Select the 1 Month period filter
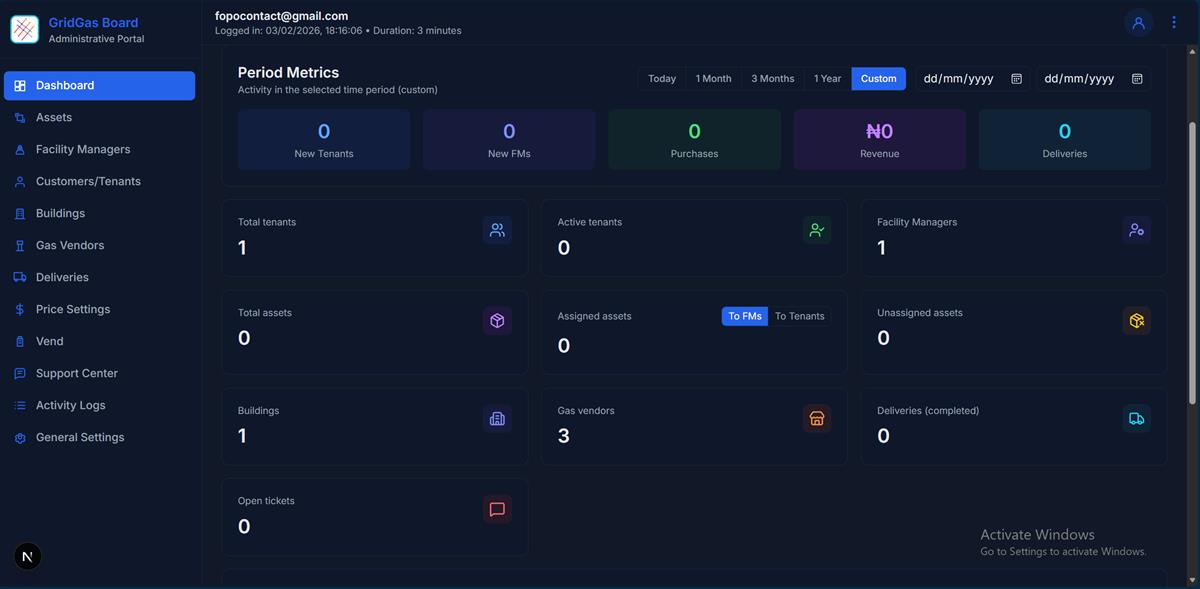The image size is (1200, 589). (x=714, y=79)
